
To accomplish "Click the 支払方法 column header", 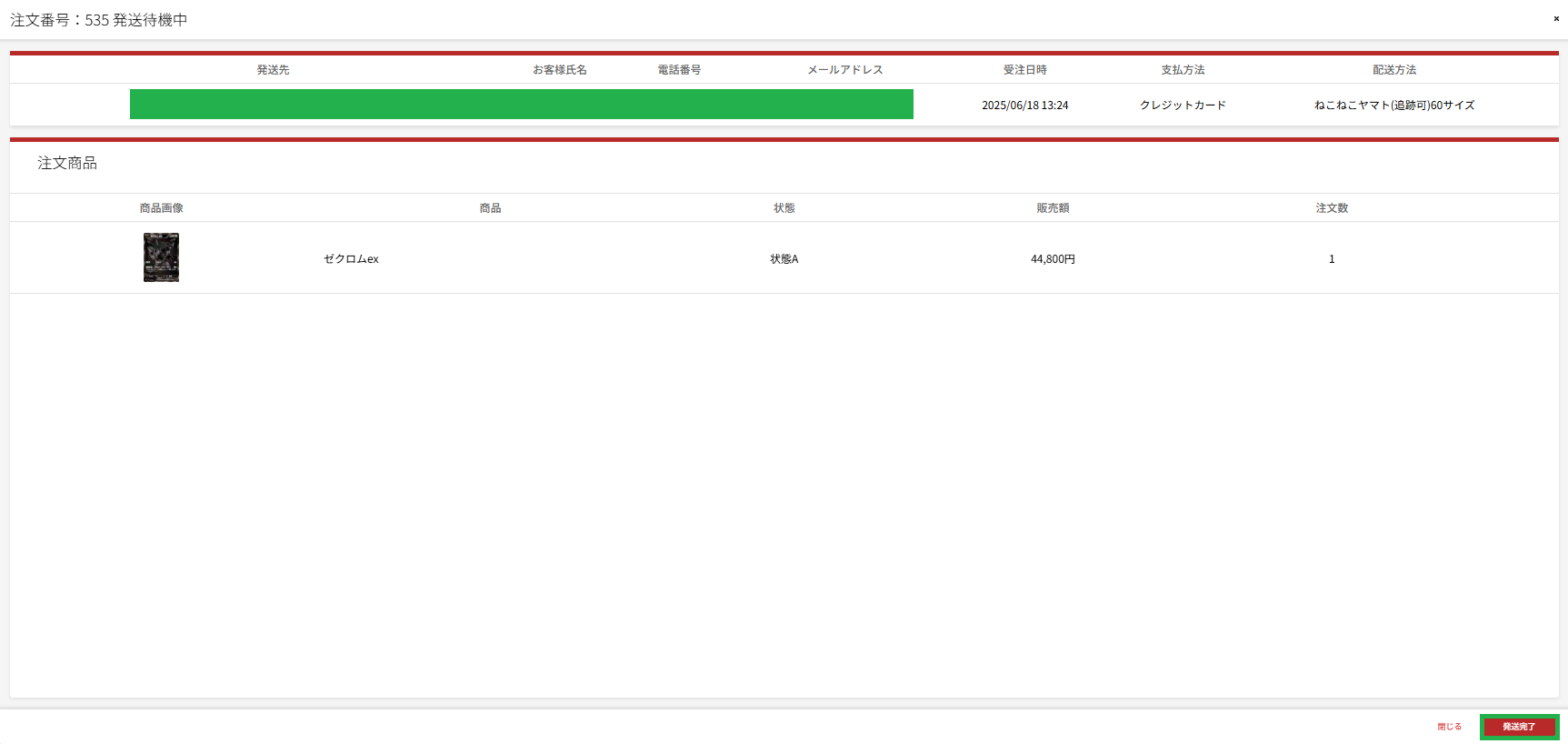I will (1183, 70).
